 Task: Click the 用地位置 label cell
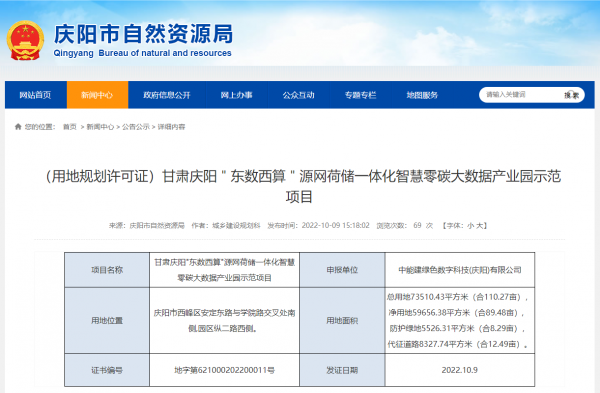click(107, 320)
